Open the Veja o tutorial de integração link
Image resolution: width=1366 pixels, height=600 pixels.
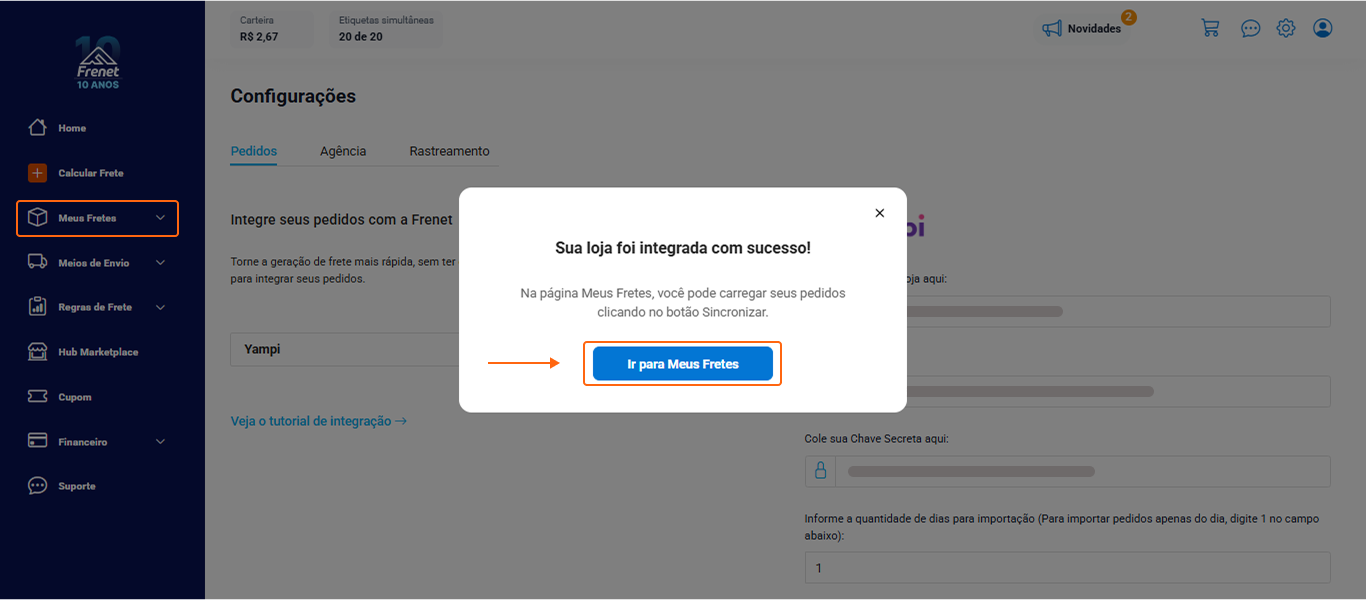pos(318,421)
